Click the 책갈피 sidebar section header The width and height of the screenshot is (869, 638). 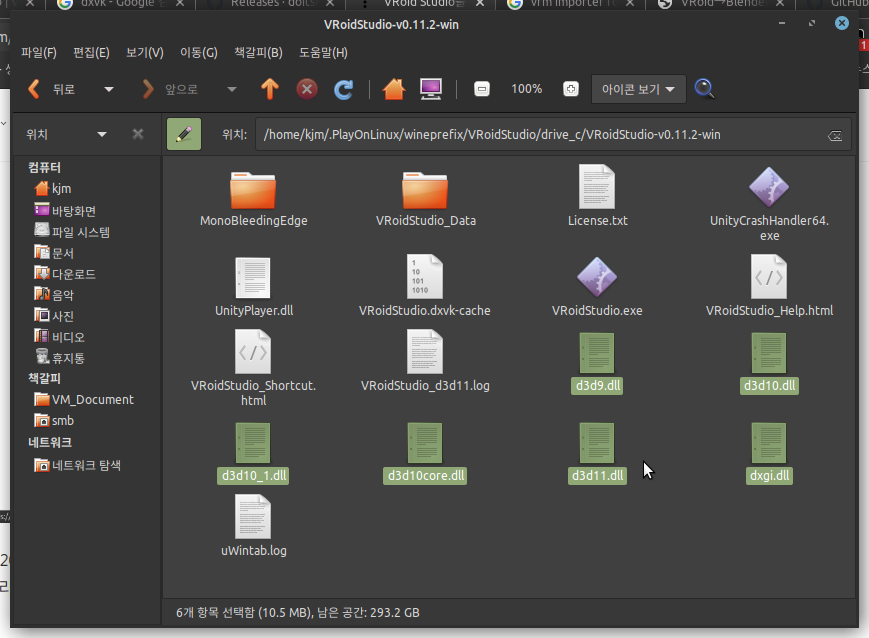(x=44, y=379)
